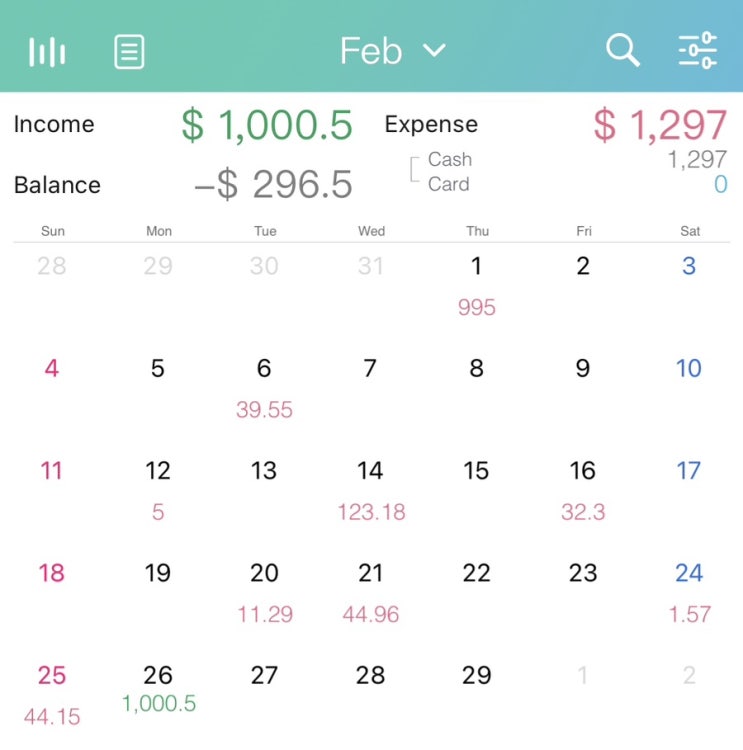Open February 26 with 1,000.5 income

(158, 687)
